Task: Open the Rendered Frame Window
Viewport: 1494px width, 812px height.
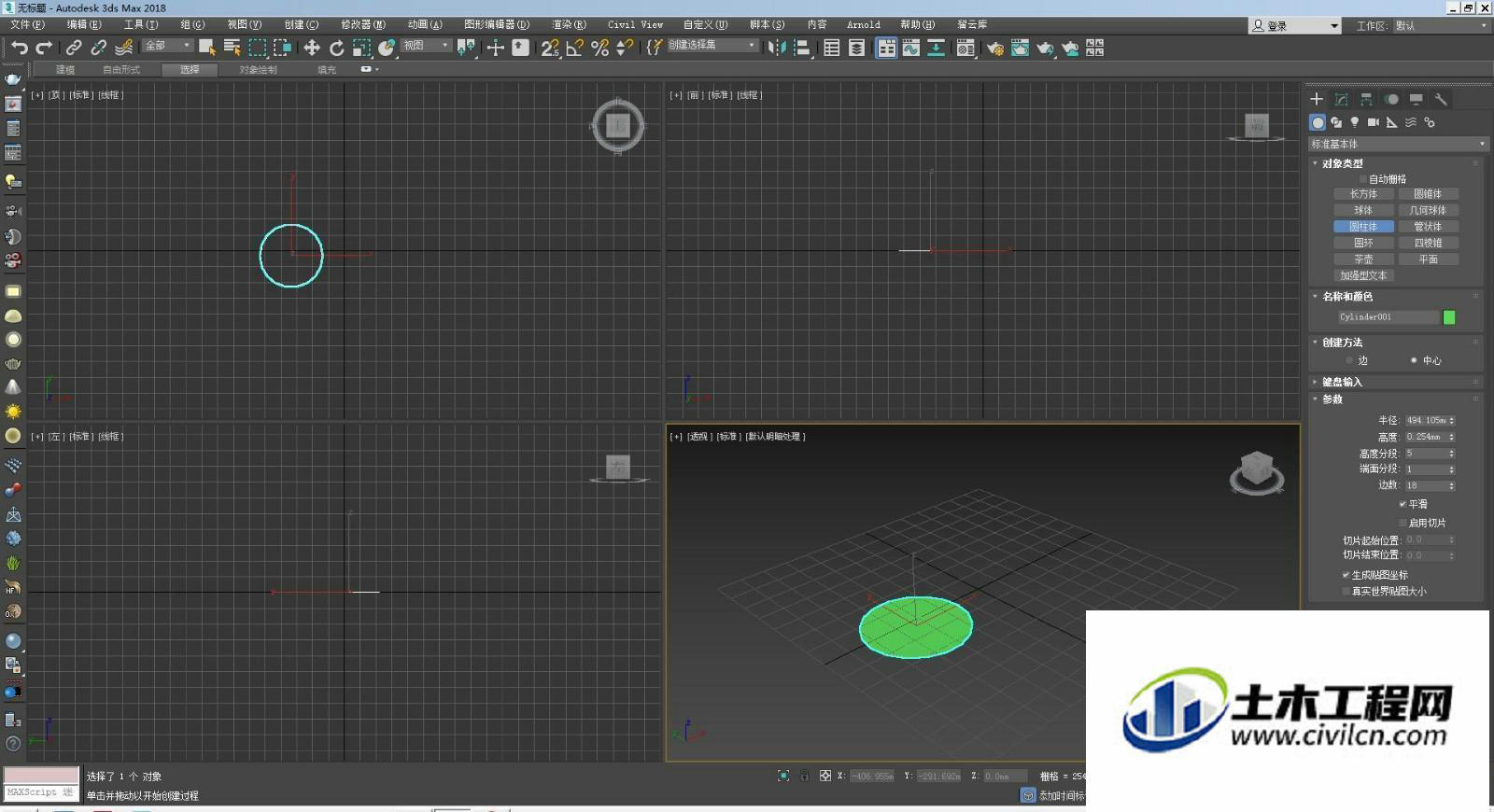Action: (x=1021, y=48)
